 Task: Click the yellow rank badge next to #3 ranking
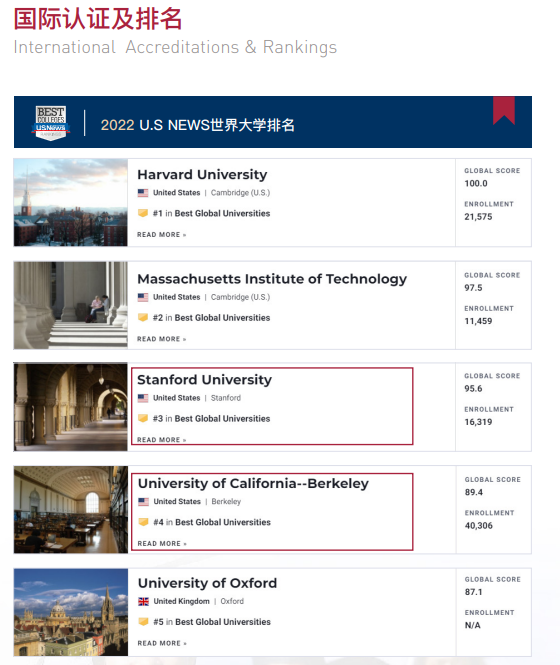[x=143, y=418]
